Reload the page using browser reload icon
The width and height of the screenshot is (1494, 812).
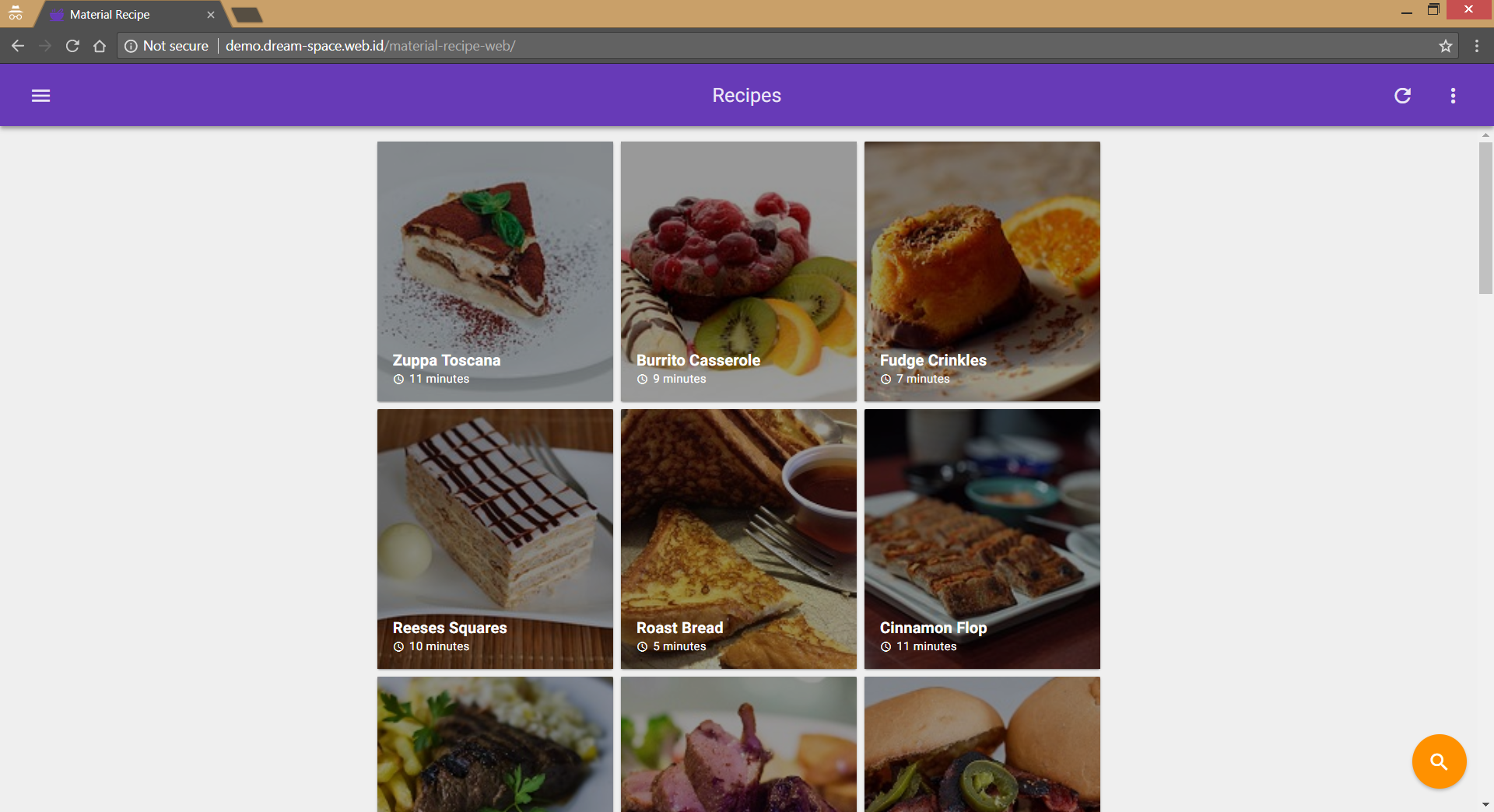pos(72,46)
